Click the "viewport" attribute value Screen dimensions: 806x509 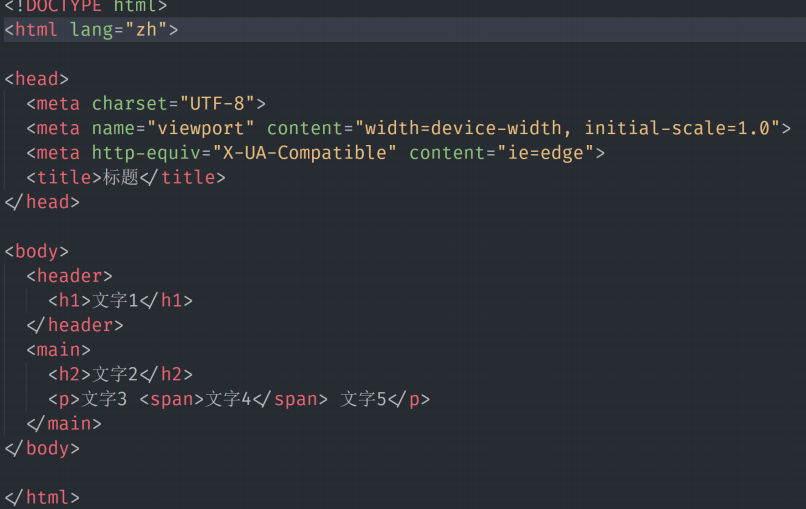[200, 129]
